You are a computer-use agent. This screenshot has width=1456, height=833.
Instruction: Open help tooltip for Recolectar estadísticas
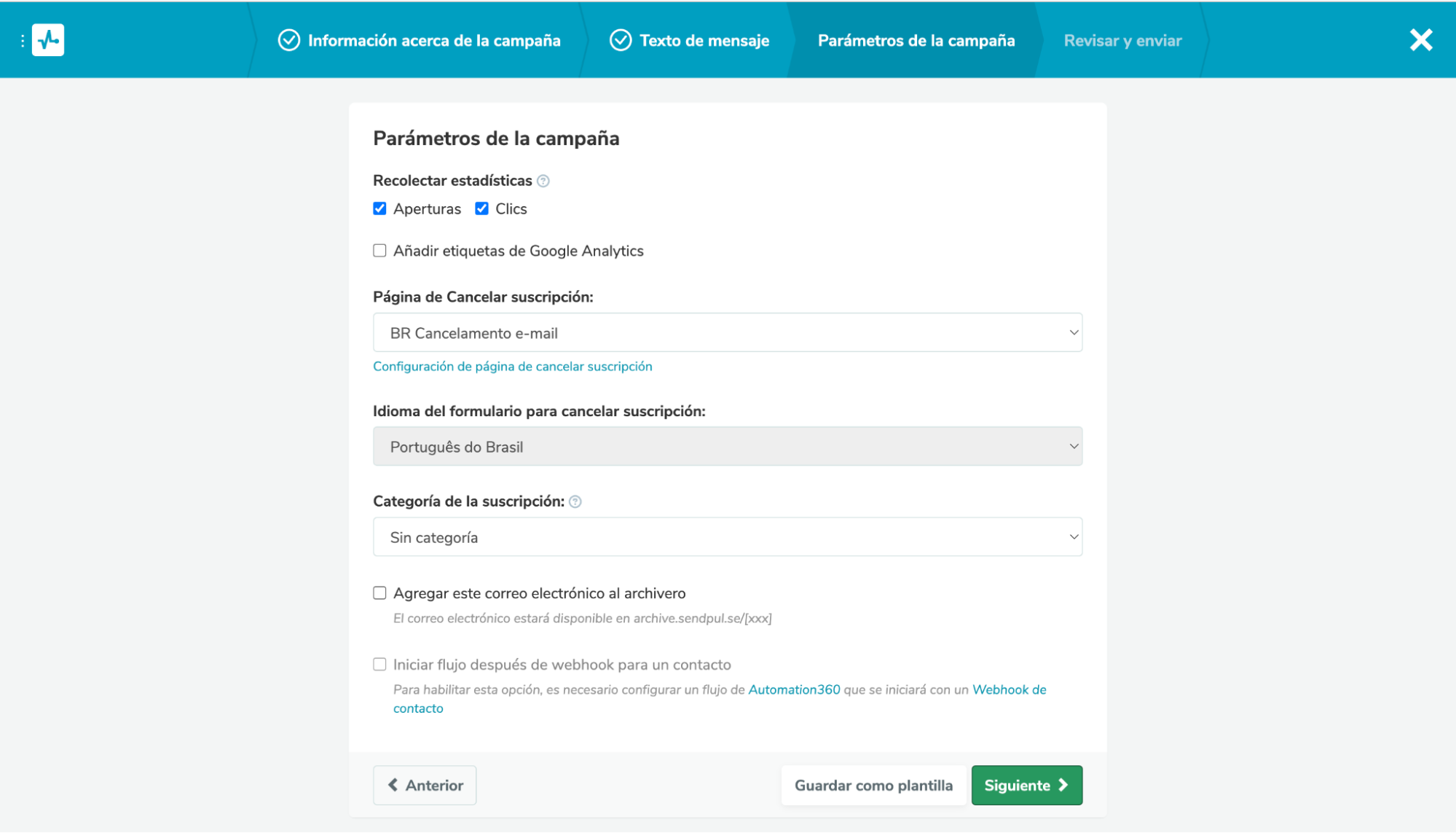pyautogui.click(x=543, y=181)
